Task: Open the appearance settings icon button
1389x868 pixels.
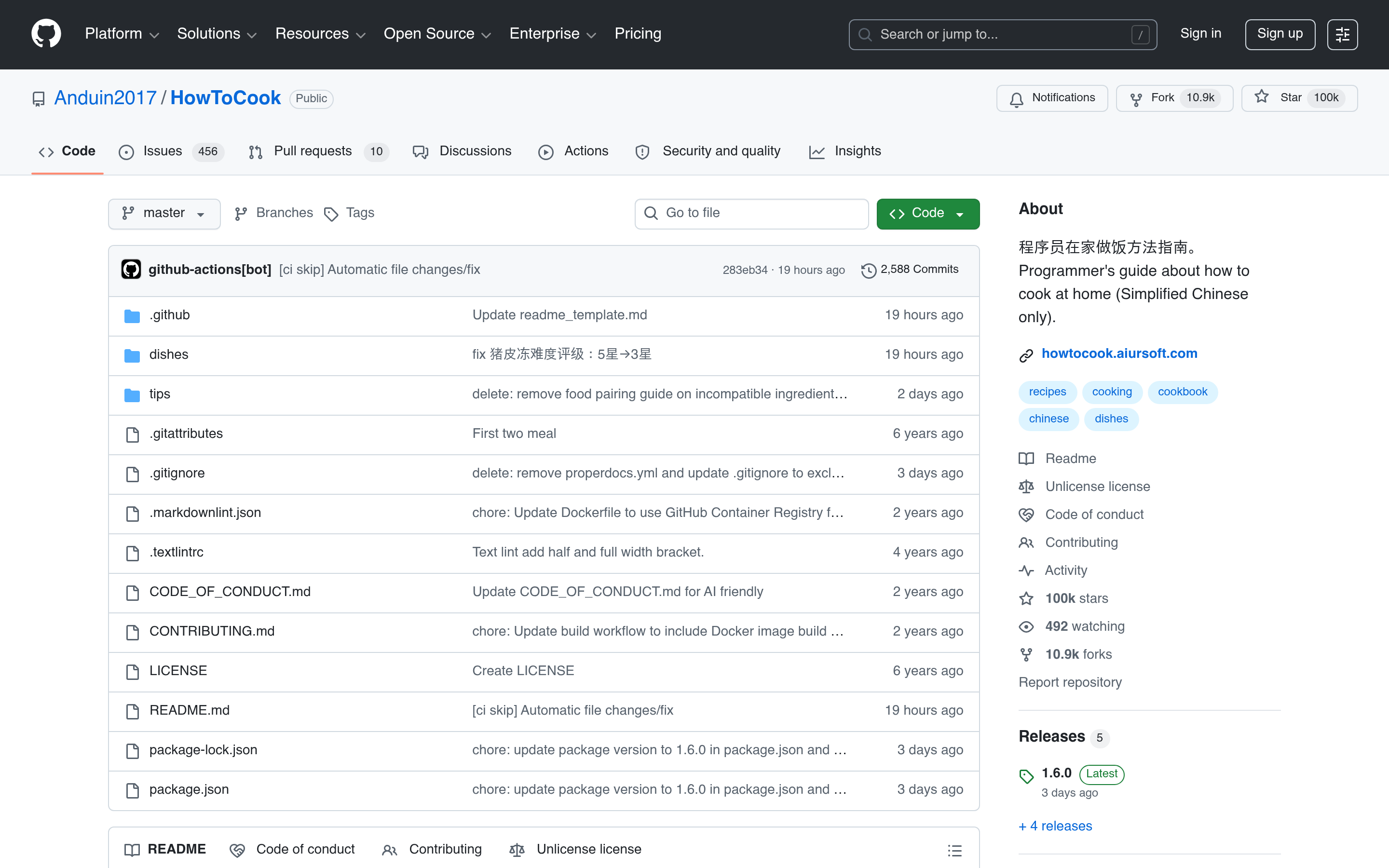Action: [x=1342, y=34]
